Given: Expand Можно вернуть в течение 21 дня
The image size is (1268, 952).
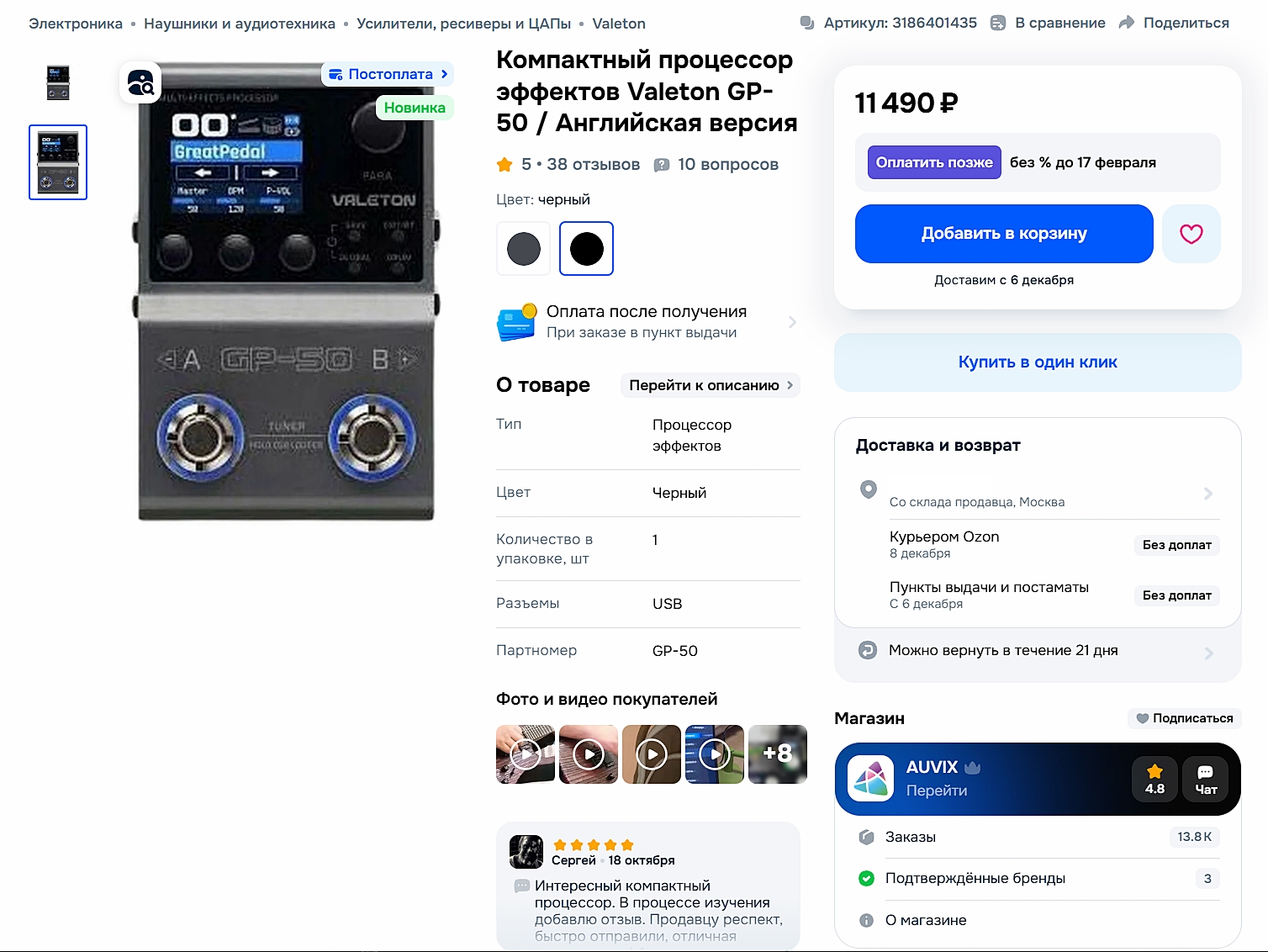Looking at the screenshot, I should point(1038,651).
